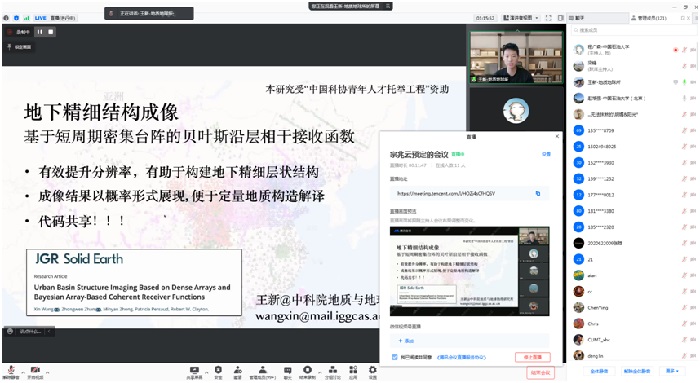700x383 pixels.
Task: Click the invite icon in the bottom toolbar
Action: (238, 373)
